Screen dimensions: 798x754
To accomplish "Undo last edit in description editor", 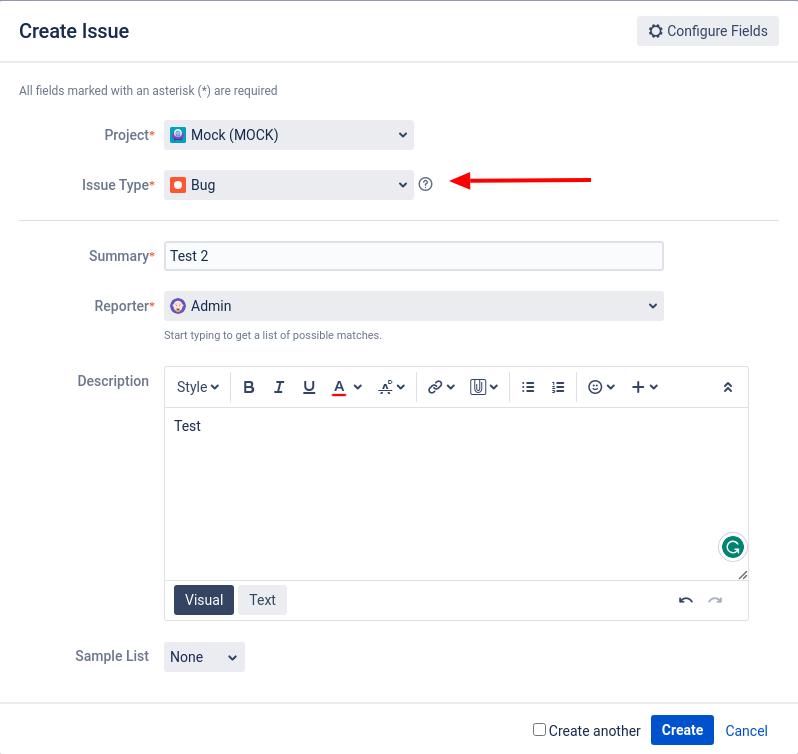I will point(686,600).
